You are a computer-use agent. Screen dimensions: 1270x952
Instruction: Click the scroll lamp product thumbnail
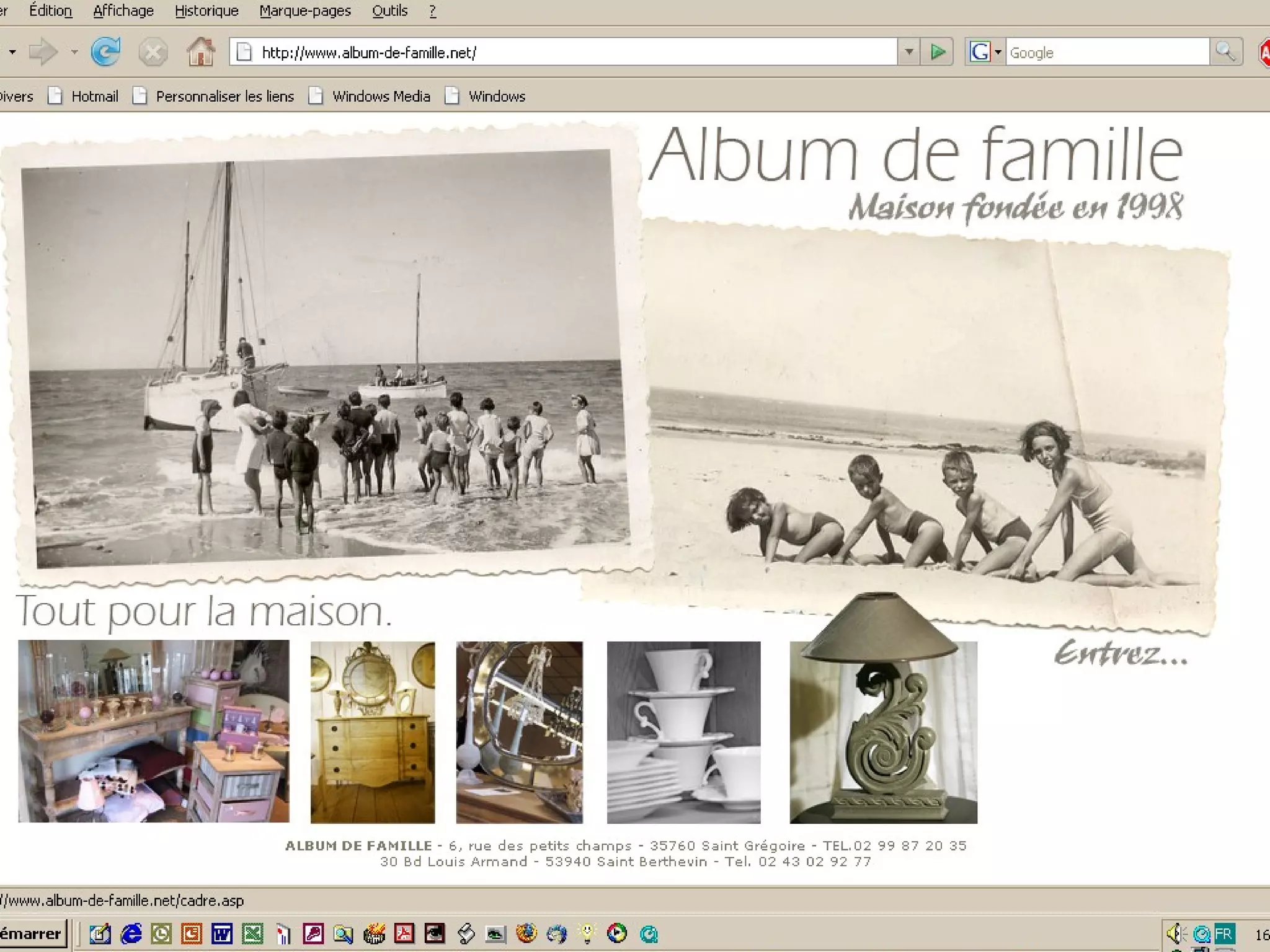click(883, 731)
